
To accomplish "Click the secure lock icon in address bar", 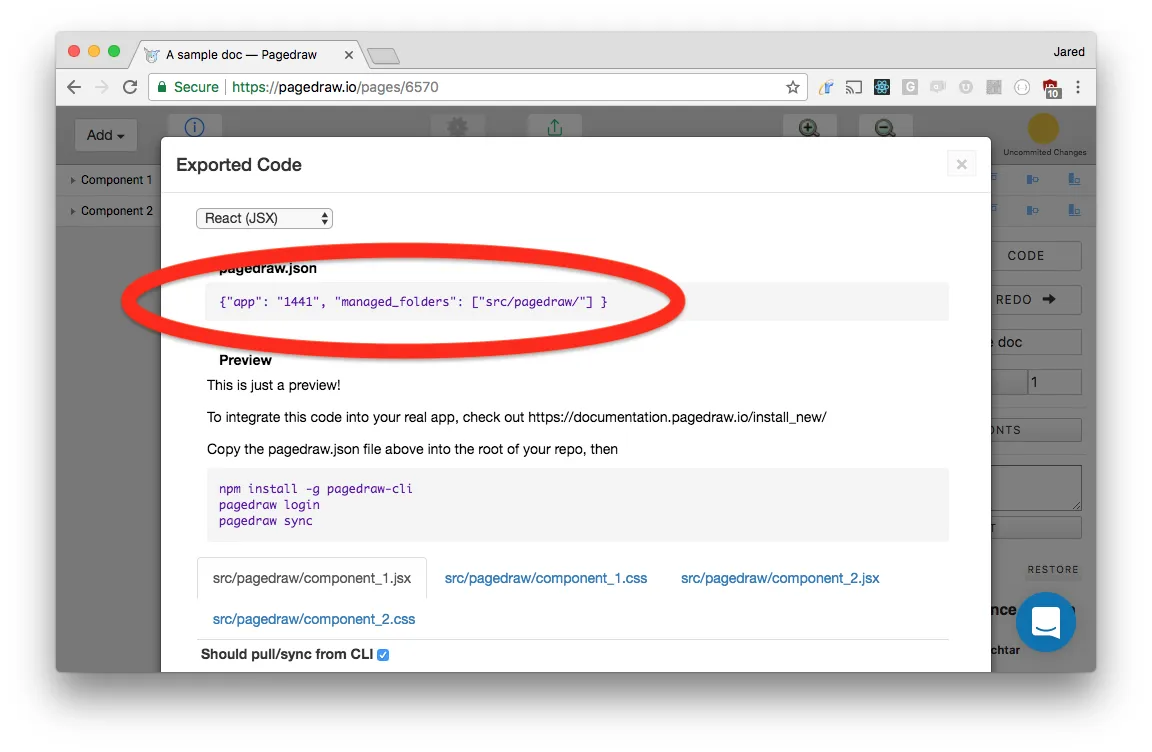I will (x=162, y=87).
